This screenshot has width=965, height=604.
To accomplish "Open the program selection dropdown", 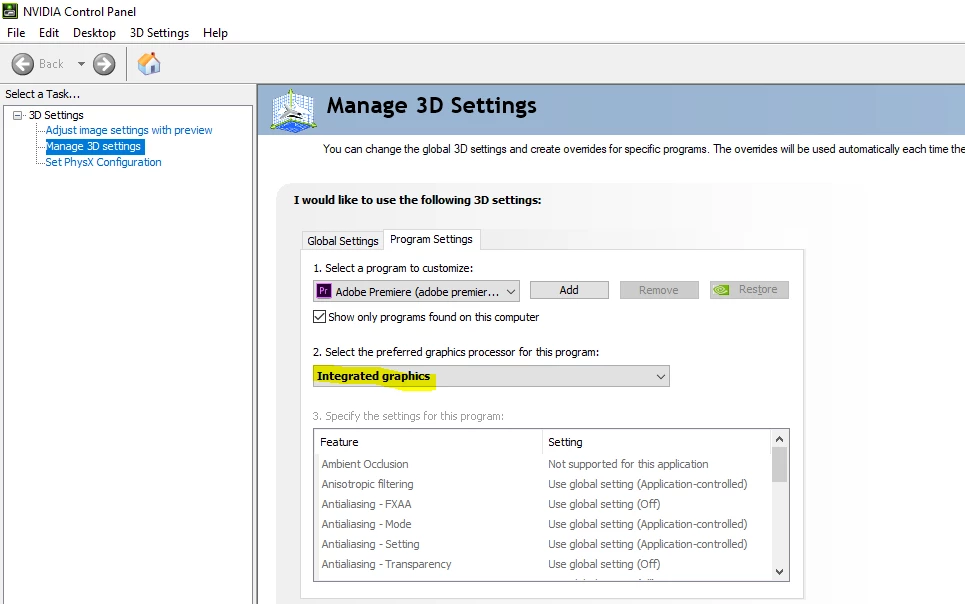I will click(417, 291).
